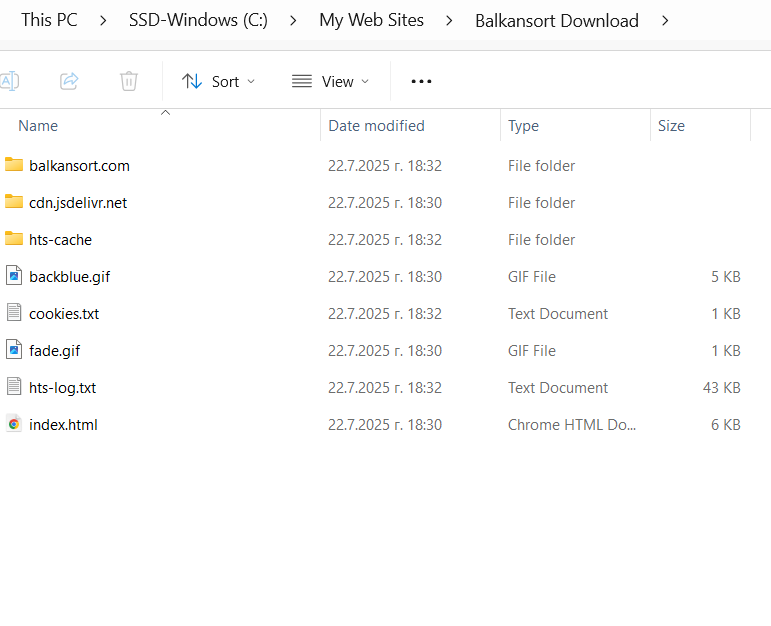The image size is (771, 626).
Task: Select the balkansort.com folder icon
Action: [x=14, y=165]
